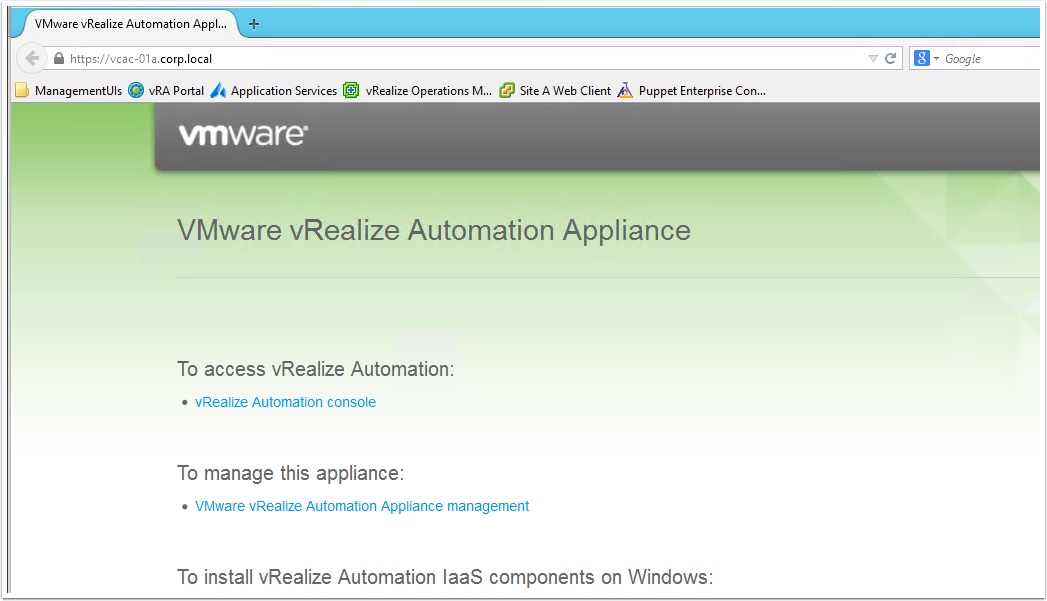
Task: Open the vRA Portal bookmark
Action: tap(167, 90)
